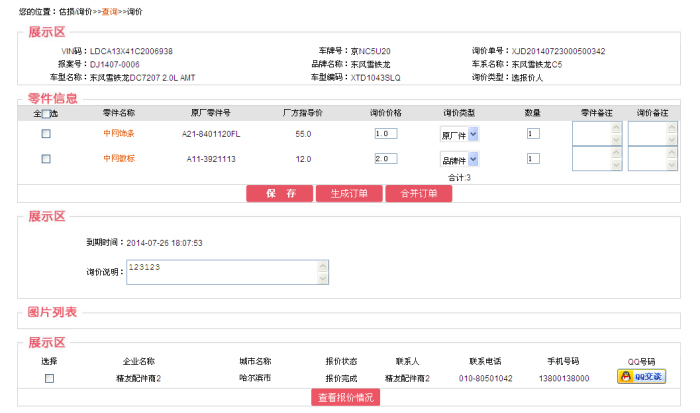Select the supplier checkbox in the 哈尔滨市 row
700x413 pixels.
[50, 378]
